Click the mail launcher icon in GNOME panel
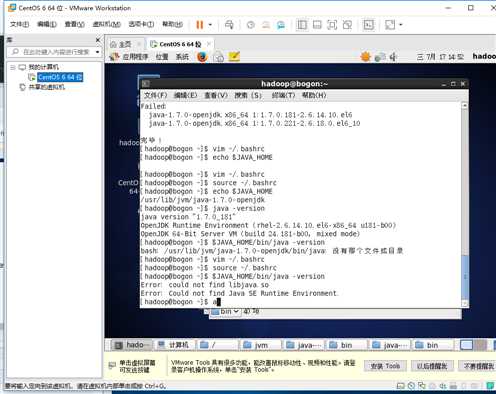Screen dimensions: 496x394 (218, 57)
